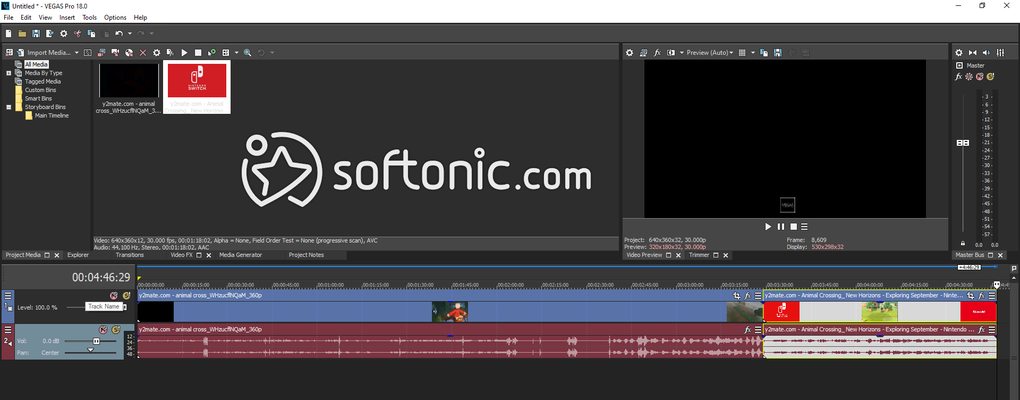
Task: Click the Get Media from web globe icon
Action: pyautogui.click(x=129, y=53)
